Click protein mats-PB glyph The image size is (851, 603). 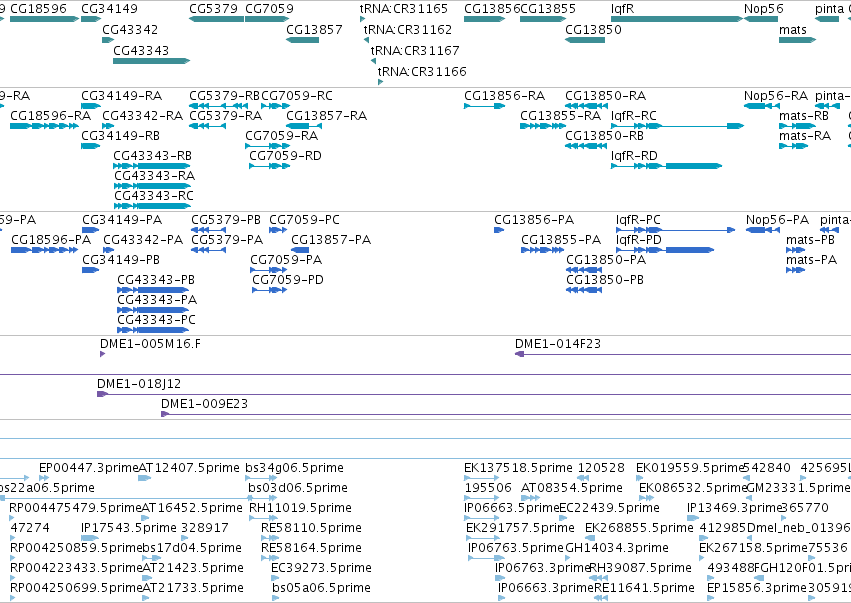tap(796, 250)
